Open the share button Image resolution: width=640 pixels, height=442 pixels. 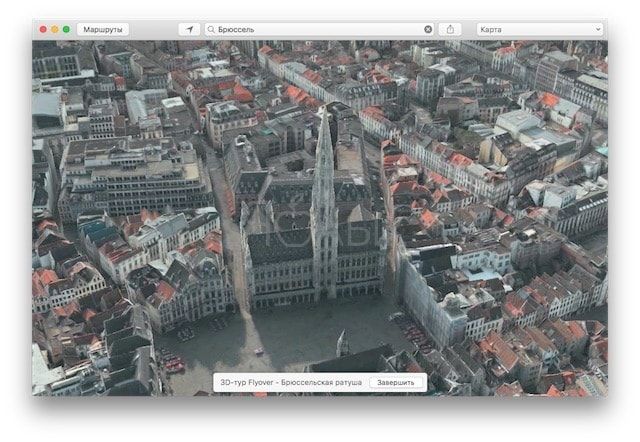450,29
